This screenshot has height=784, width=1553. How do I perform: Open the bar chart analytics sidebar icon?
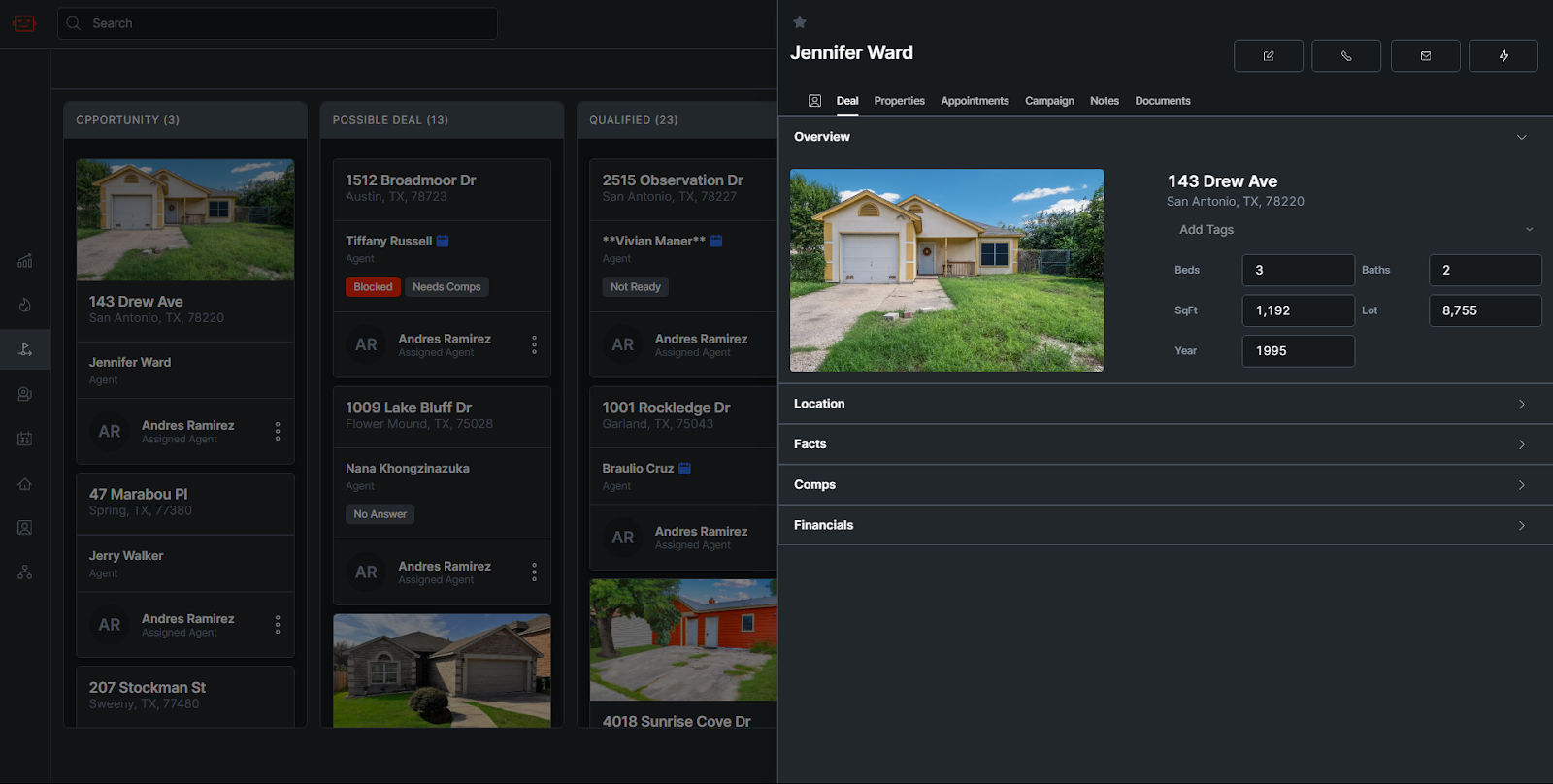25,261
